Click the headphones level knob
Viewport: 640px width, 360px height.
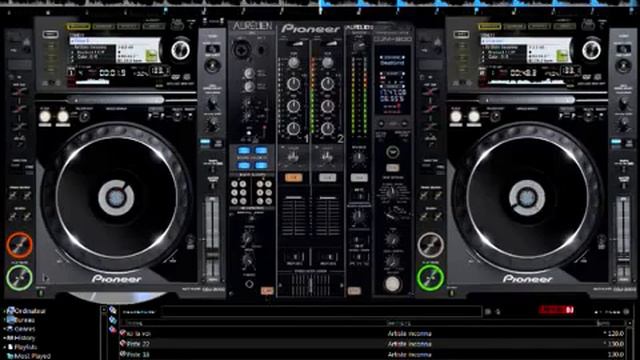point(248,260)
